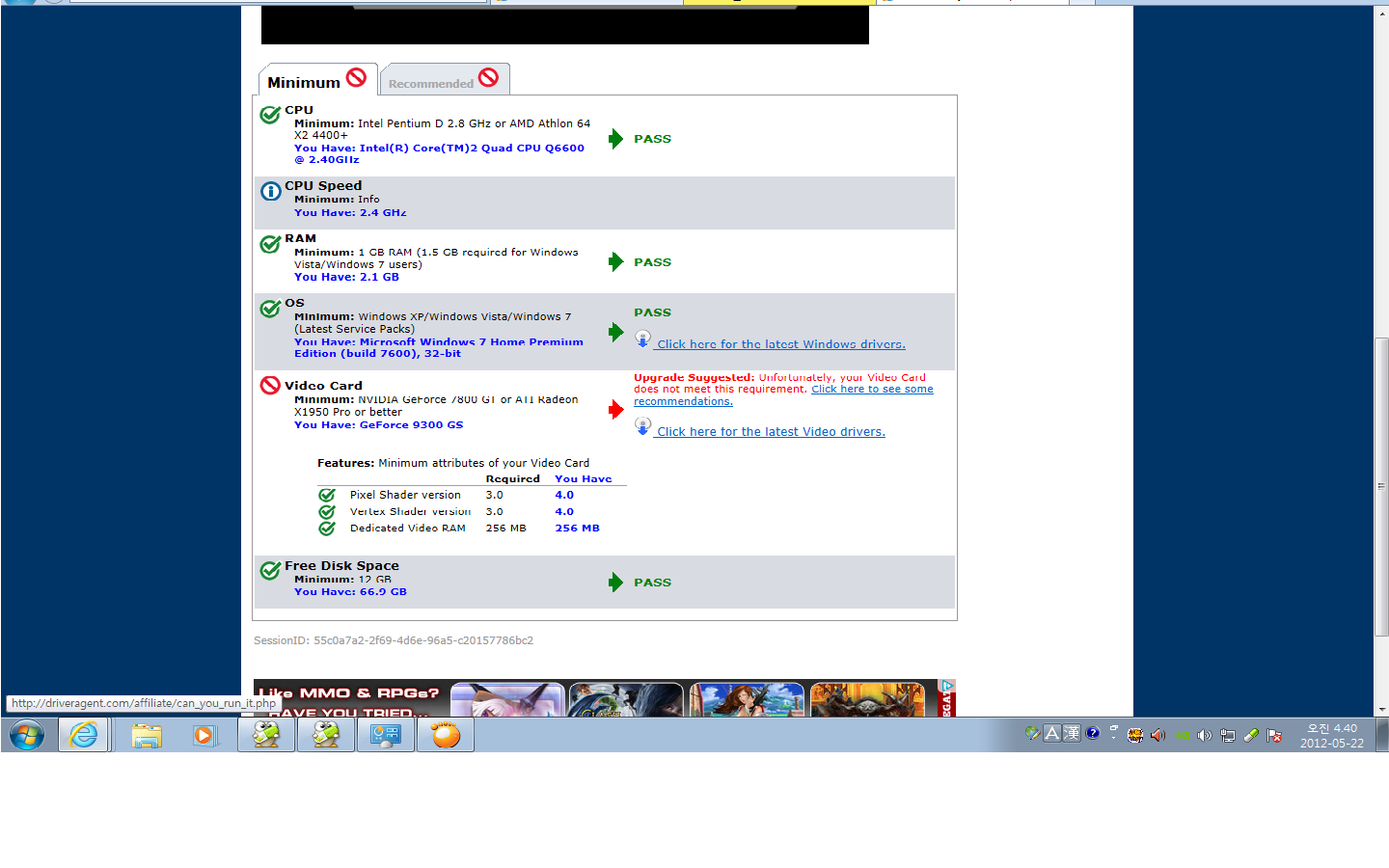Click the check icon for Dedicated Video RAM
Viewport: 1389px width, 868px height.
pyautogui.click(x=327, y=528)
